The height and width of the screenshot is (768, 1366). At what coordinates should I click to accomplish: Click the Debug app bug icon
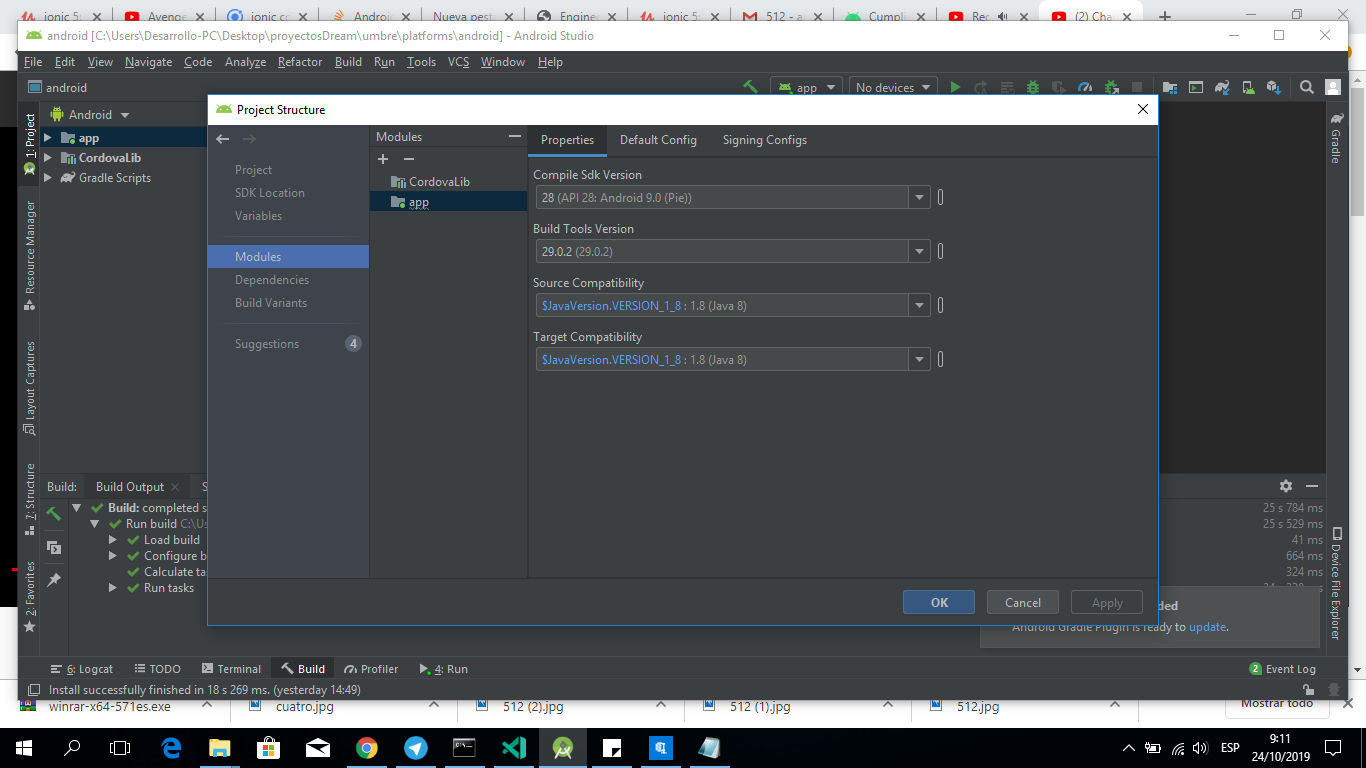(1033, 87)
